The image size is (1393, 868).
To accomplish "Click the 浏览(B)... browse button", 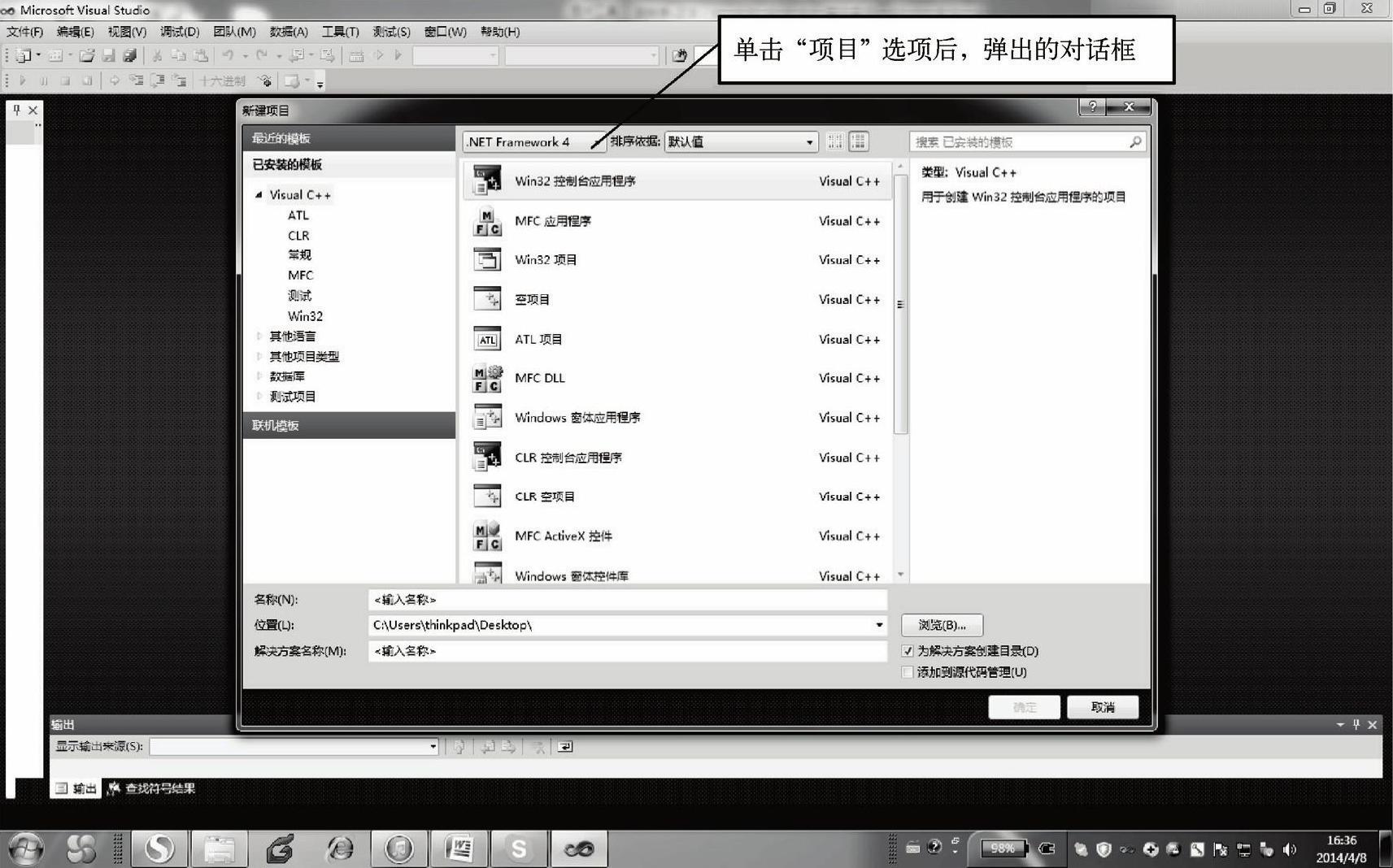I will pyautogui.click(x=942, y=625).
